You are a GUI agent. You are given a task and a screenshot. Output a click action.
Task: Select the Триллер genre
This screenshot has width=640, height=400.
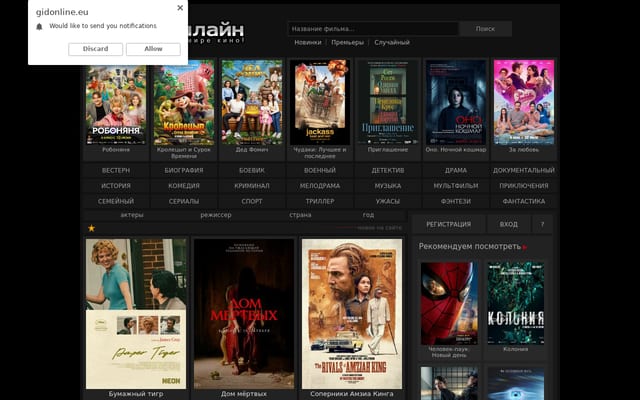[320, 201]
